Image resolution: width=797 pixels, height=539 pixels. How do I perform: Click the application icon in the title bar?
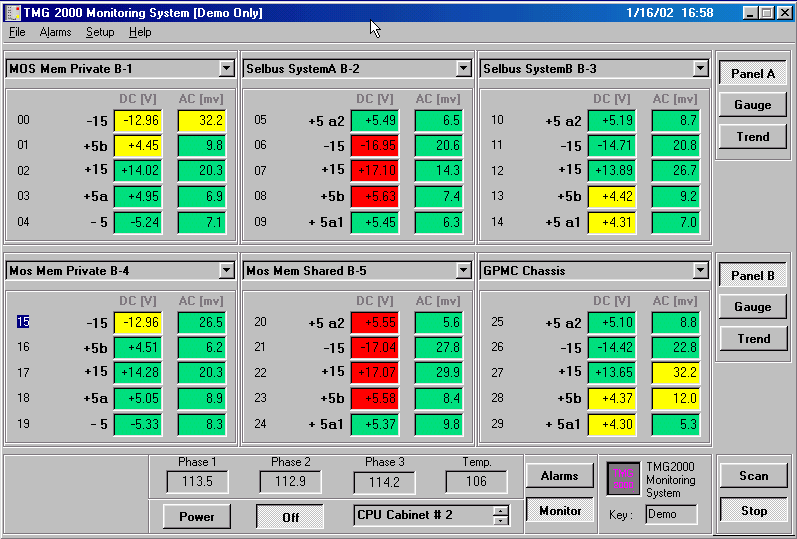pos(12,13)
